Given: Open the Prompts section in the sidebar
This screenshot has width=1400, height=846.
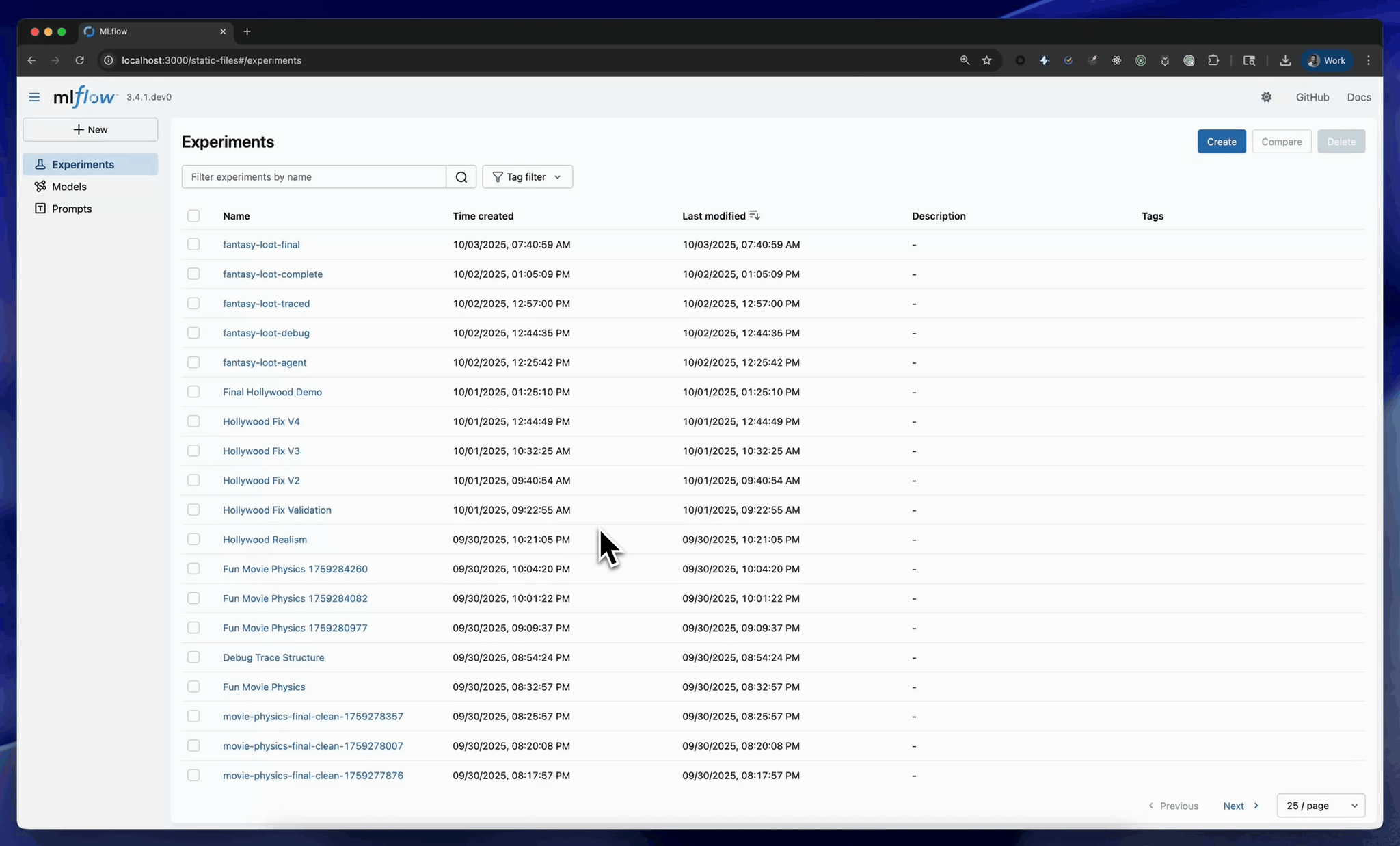Looking at the screenshot, I should 70,209.
